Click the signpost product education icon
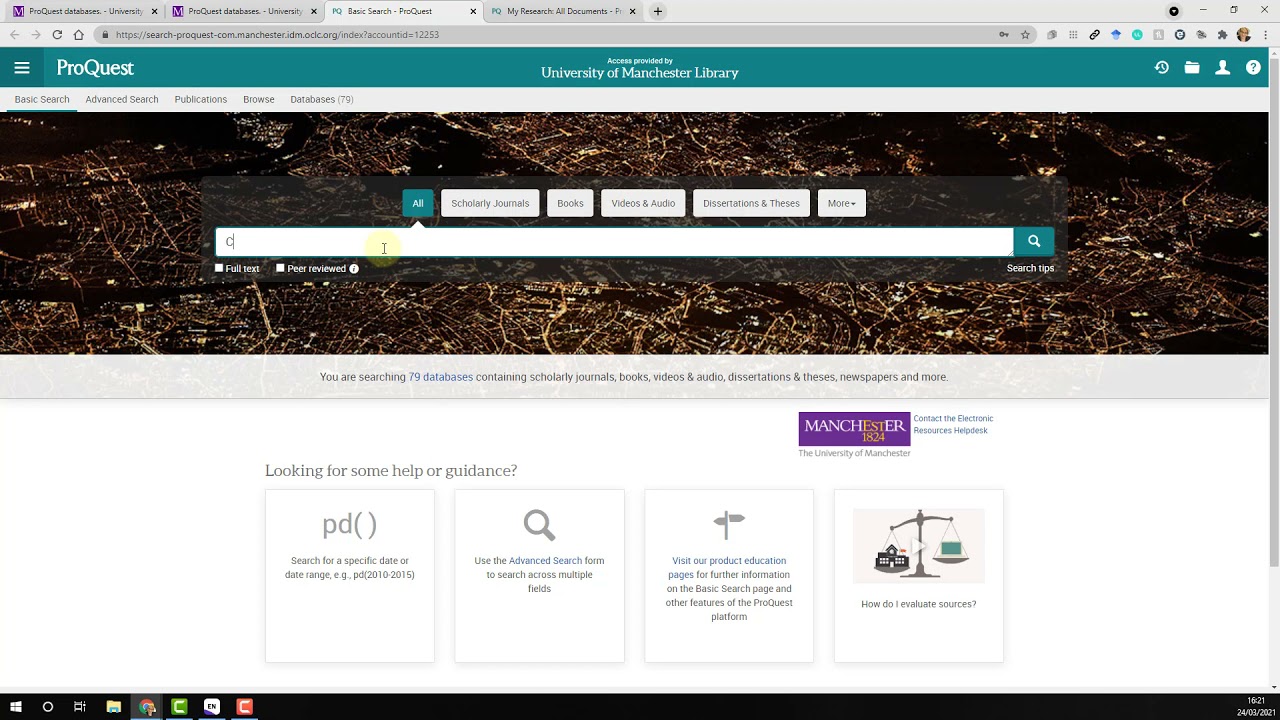Viewport: 1280px width, 720px height. tap(729, 525)
